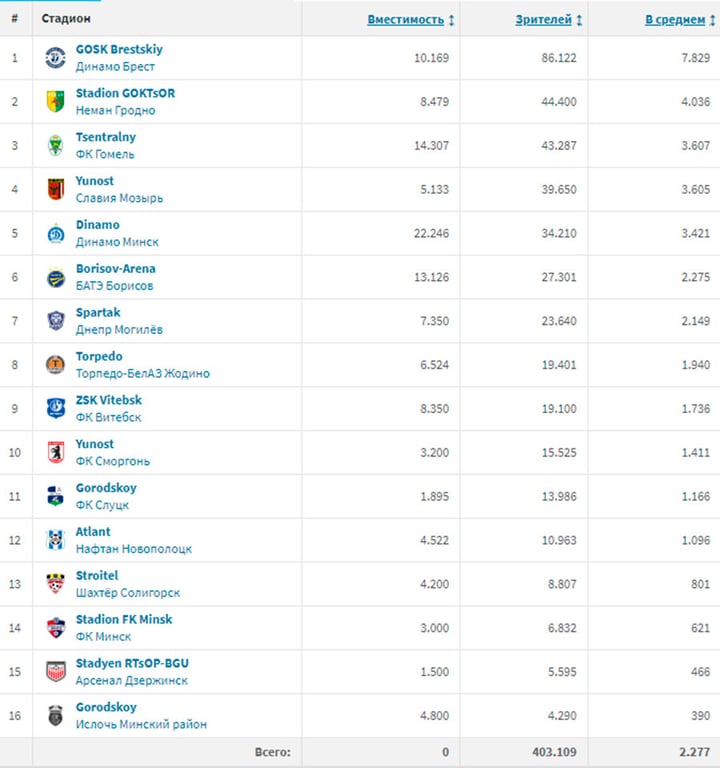Open the Stadion FK Minsk link
The width and height of the screenshot is (720, 768).
(x=124, y=619)
